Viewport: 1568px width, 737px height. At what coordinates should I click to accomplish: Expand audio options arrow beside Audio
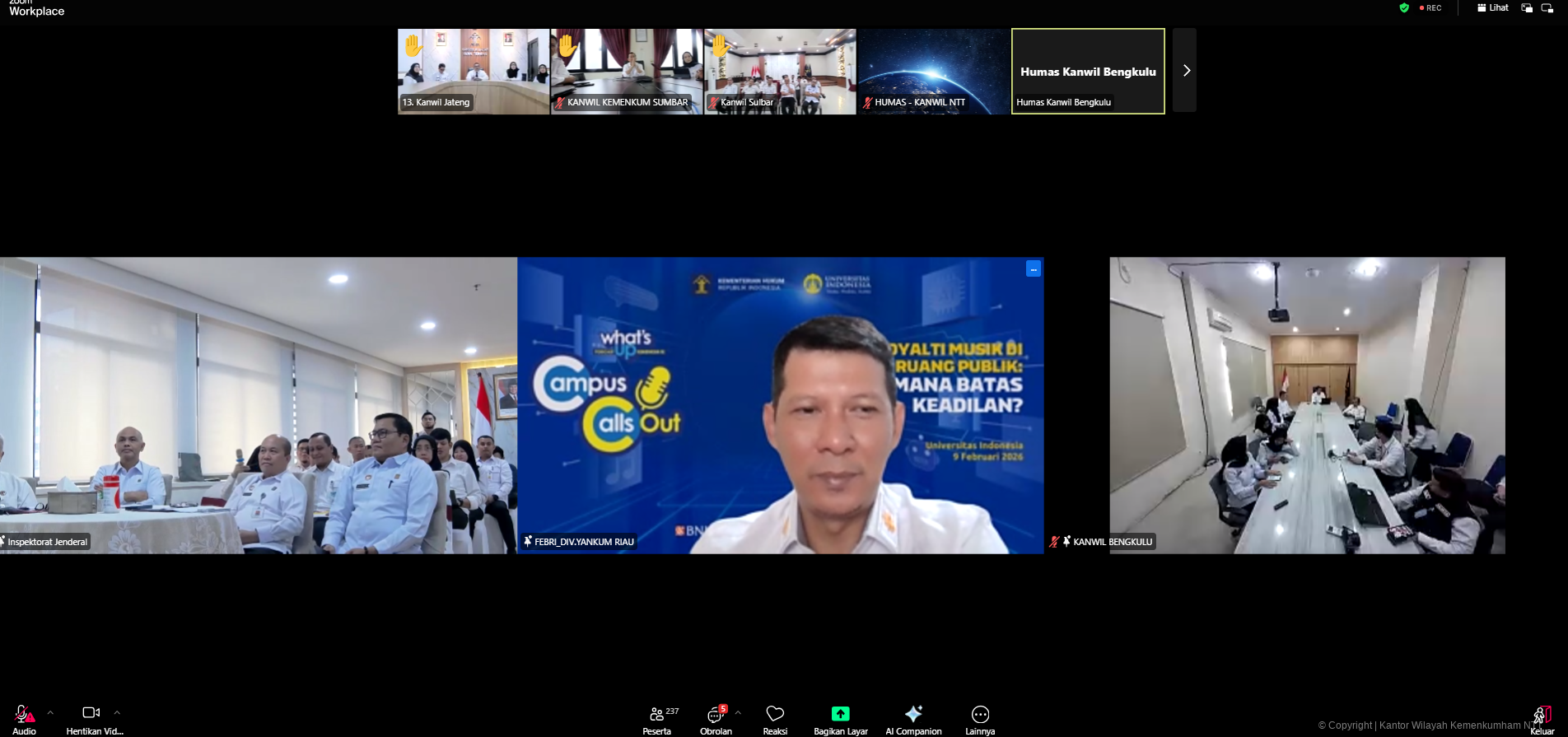tap(50, 712)
